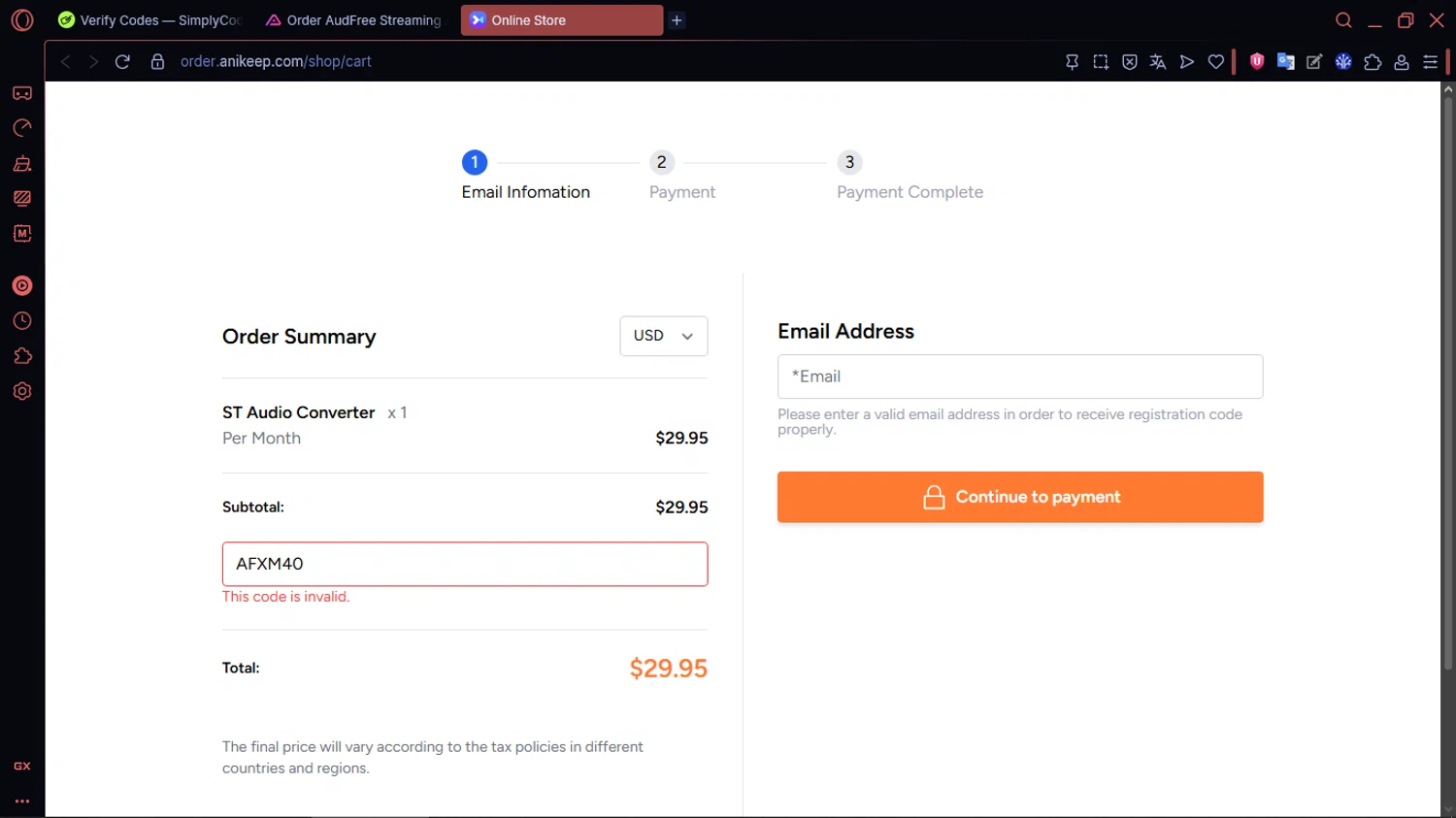Viewport: 1456px width, 818px height.
Task: Click 'This code is invalid.' message
Action: pos(285,597)
